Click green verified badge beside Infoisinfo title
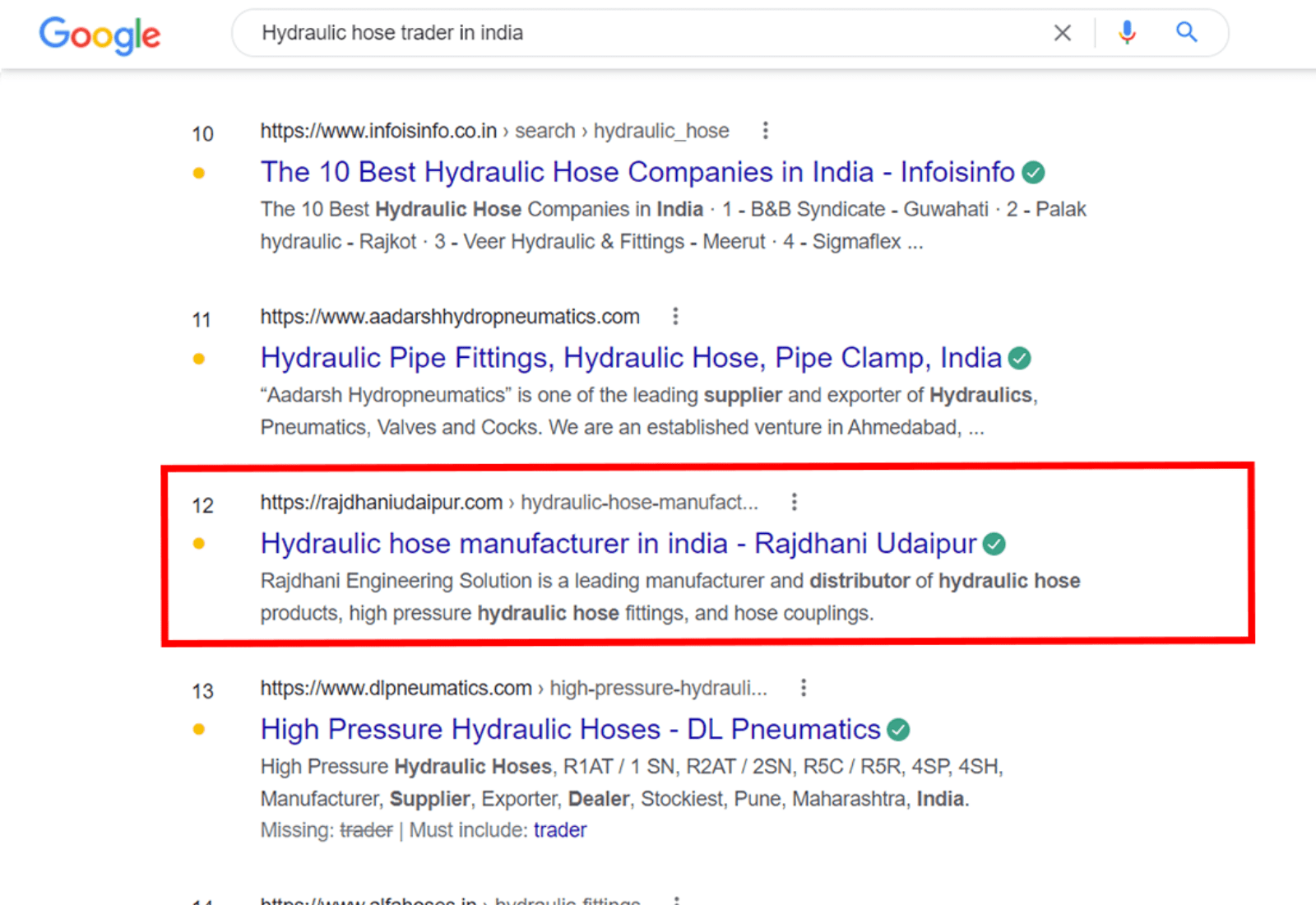The height and width of the screenshot is (905, 1316). [1033, 173]
